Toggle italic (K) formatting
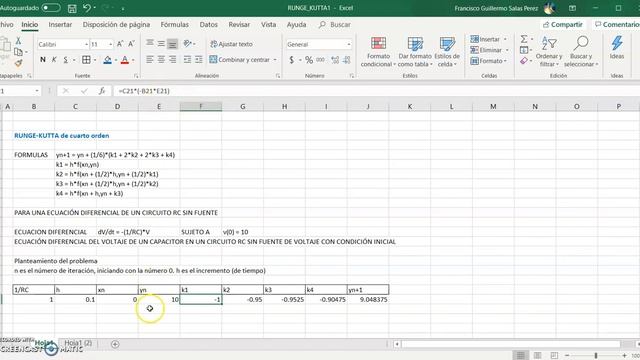The width and height of the screenshot is (640, 360). coord(54,60)
